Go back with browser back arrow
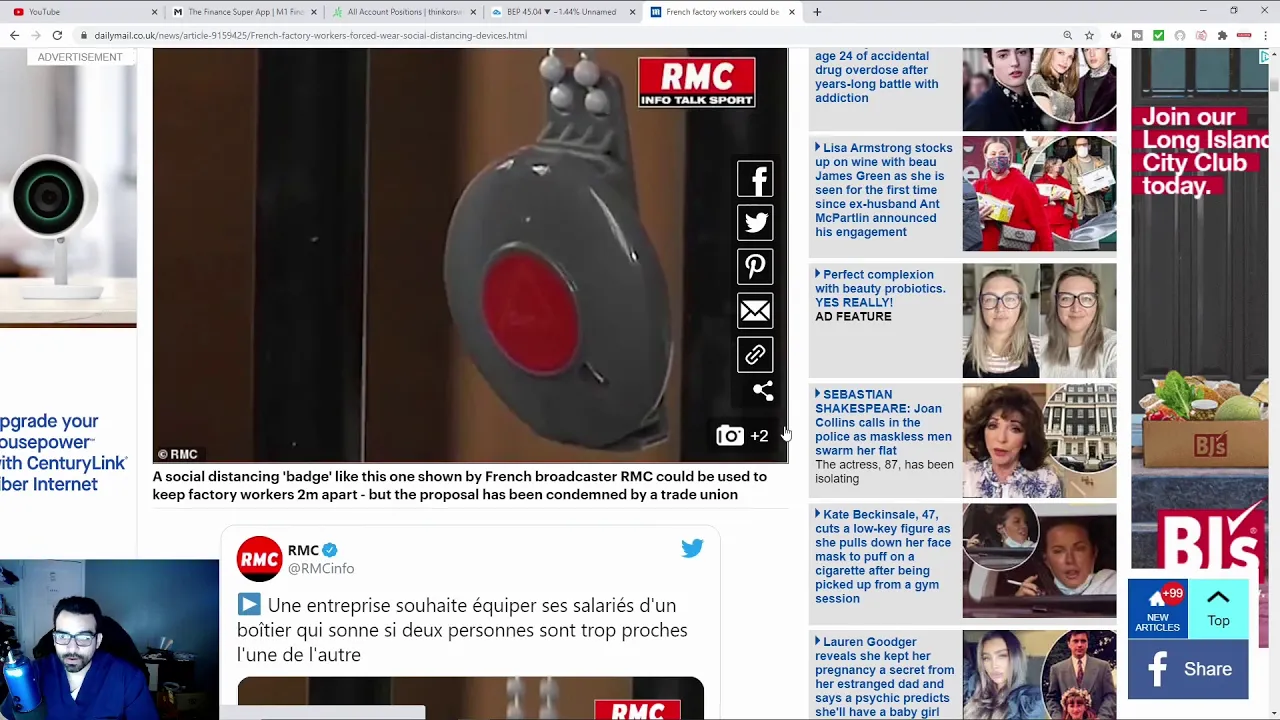The image size is (1280, 720). (14, 35)
